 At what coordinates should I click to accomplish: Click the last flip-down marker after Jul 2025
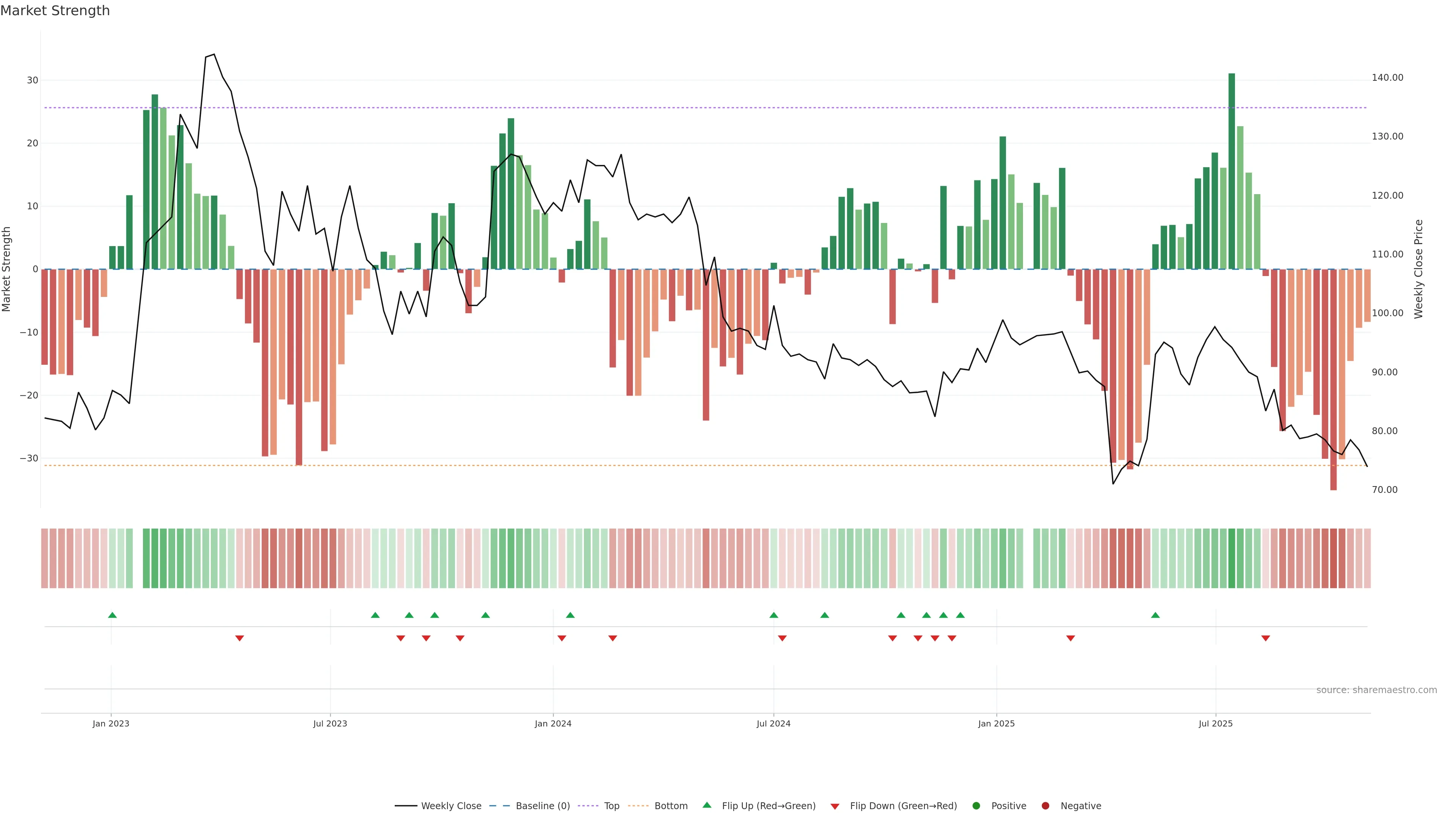[1266, 638]
